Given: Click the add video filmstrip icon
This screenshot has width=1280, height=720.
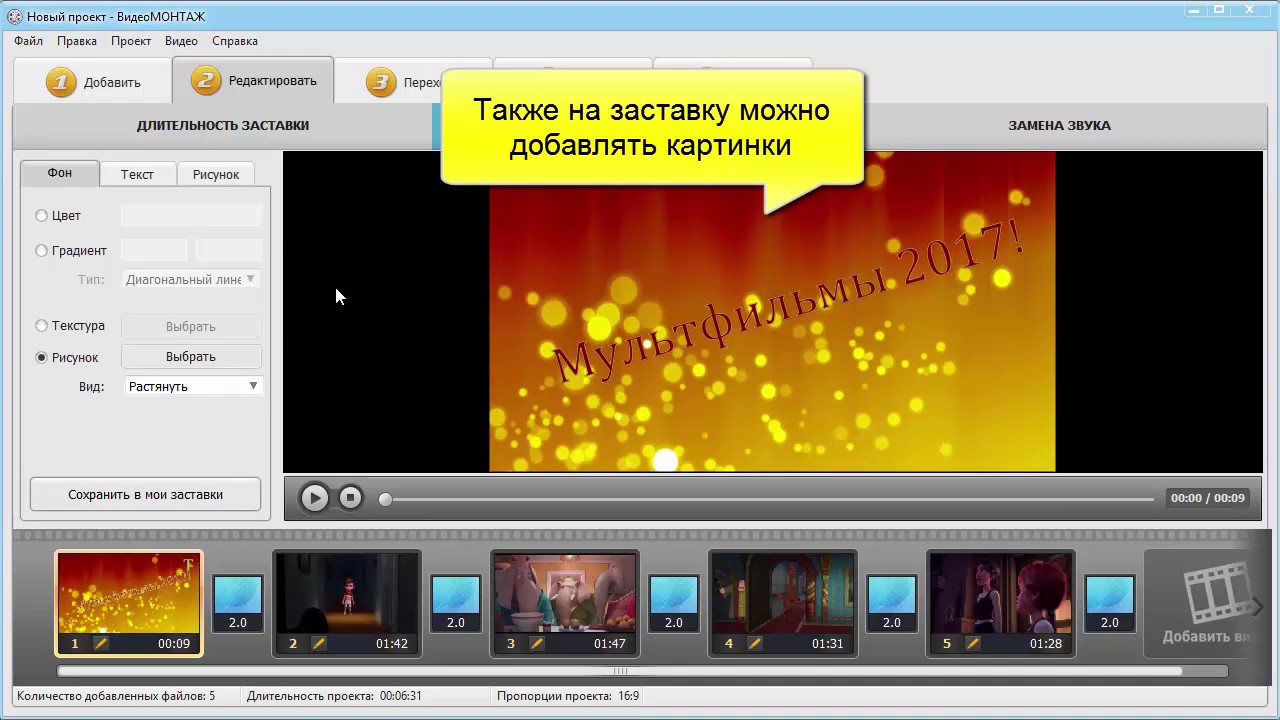Looking at the screenshot, I should pyautogui.click(x=1216, y=592).
